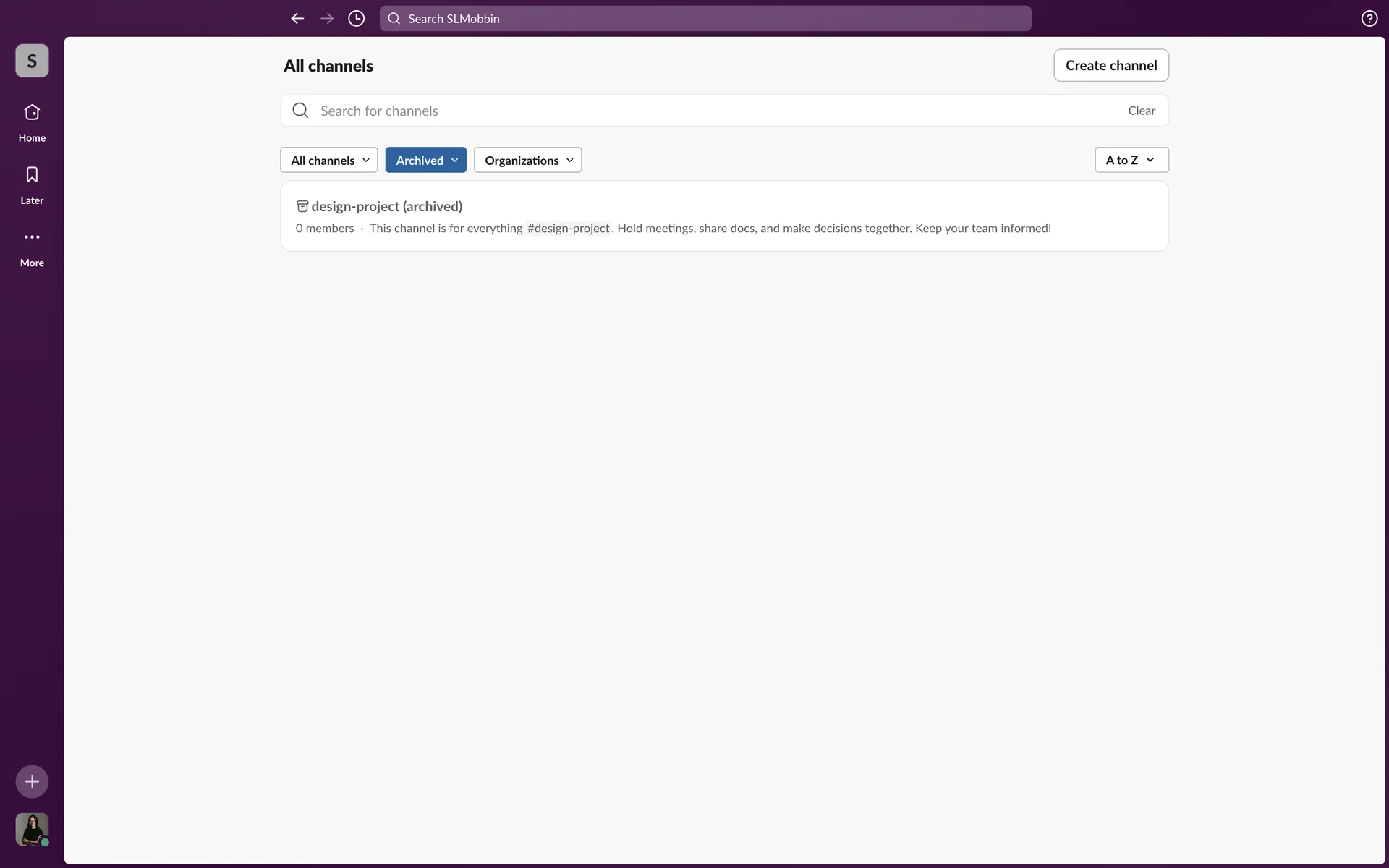Go back in history with left arrow

click(297, 19)
